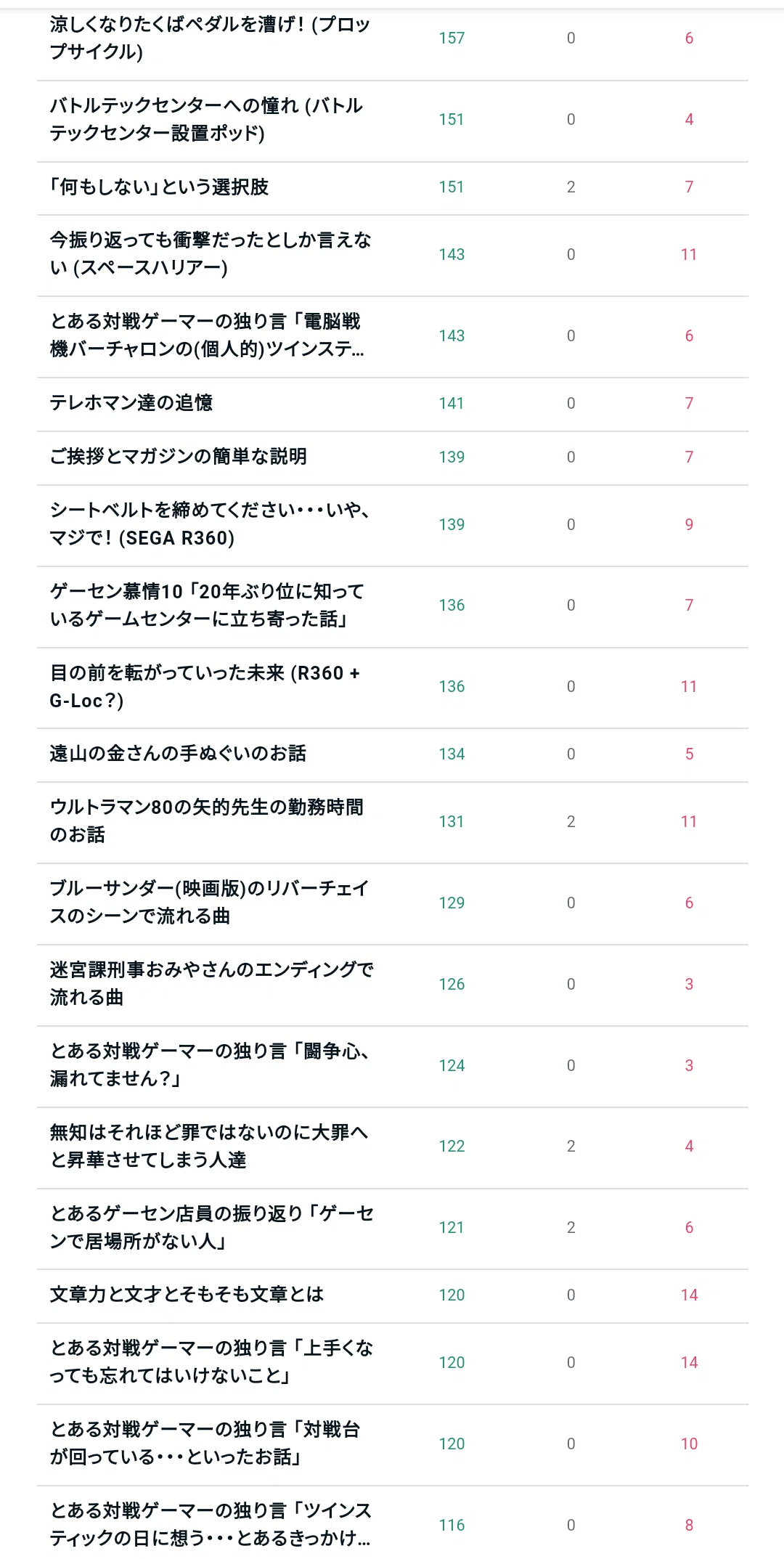Open the ウルトラマン80 矢的先生 article

click(207, 821)
